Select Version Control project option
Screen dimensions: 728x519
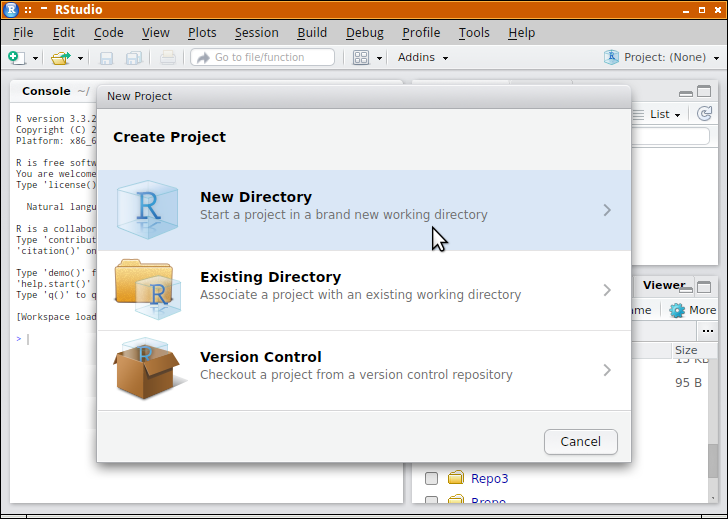pyautogui.click(x=364, y=370)
